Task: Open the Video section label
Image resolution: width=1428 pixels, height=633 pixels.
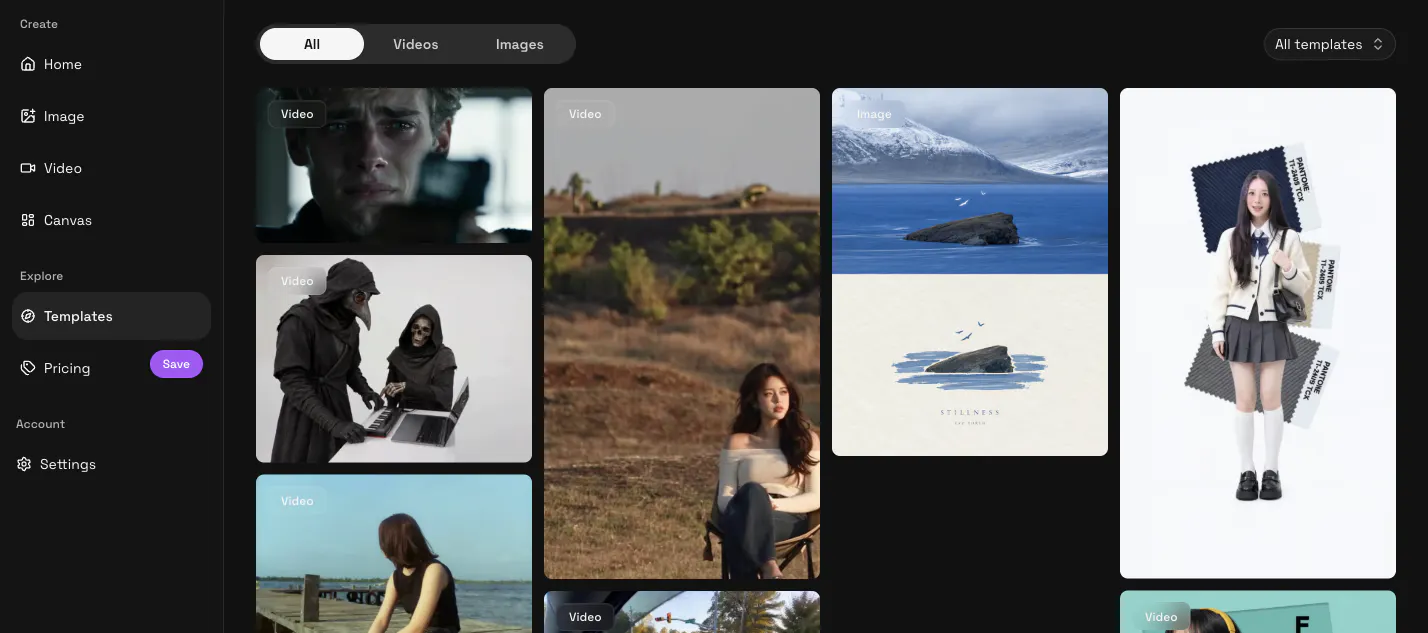Action: [x=63, y=168]
